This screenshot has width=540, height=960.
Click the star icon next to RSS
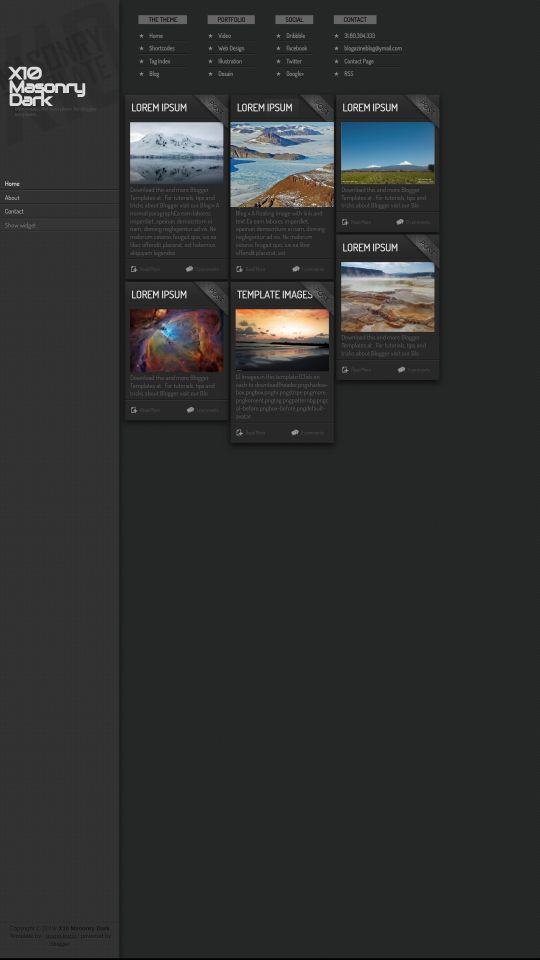(x=336, y=73)
